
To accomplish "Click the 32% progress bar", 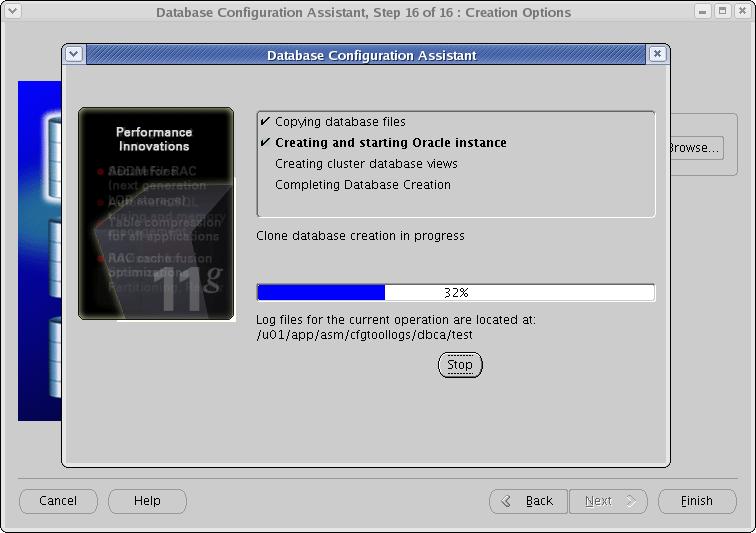I will 456,292.
